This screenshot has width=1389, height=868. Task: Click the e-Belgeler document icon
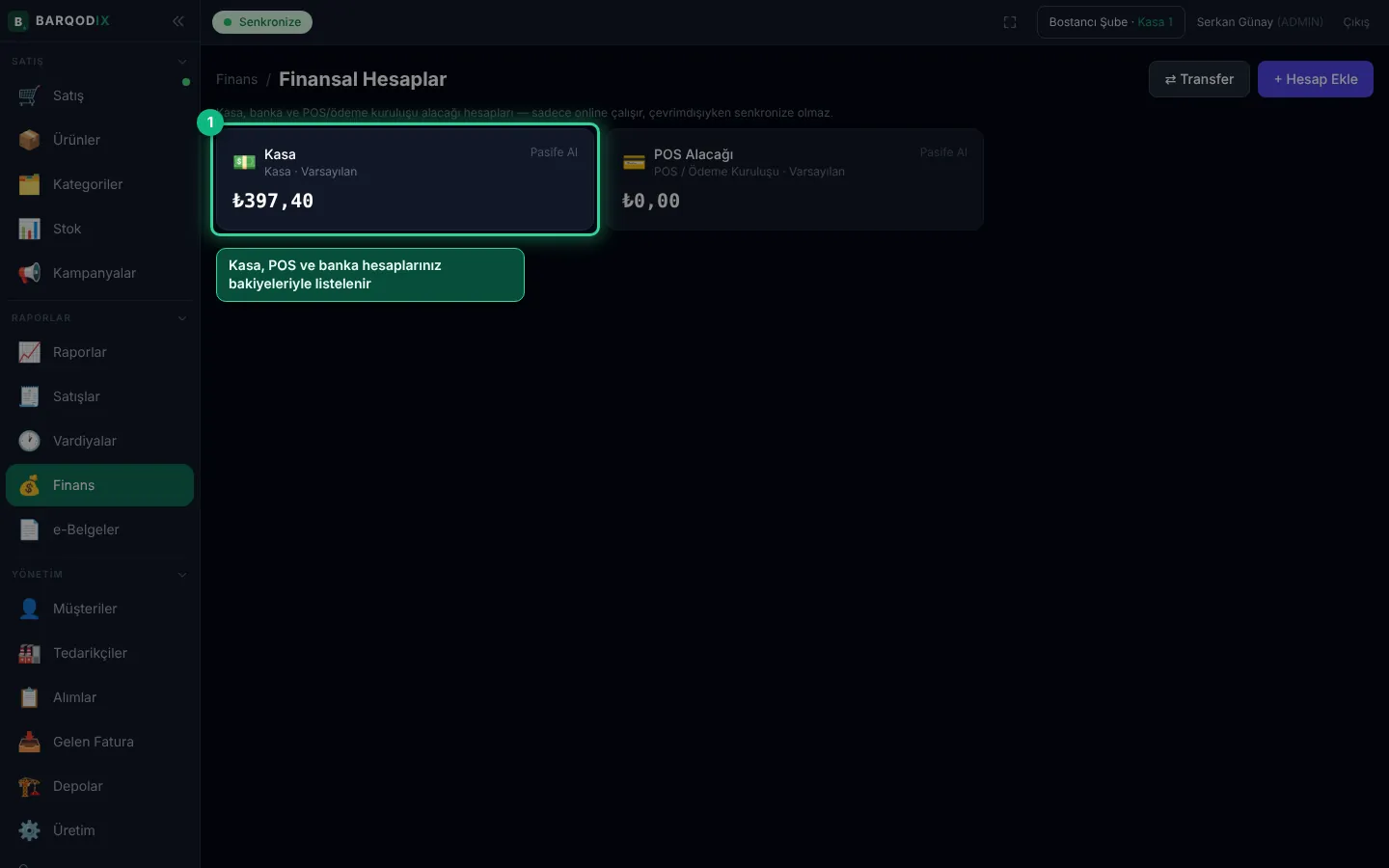(x=29, y=529)
